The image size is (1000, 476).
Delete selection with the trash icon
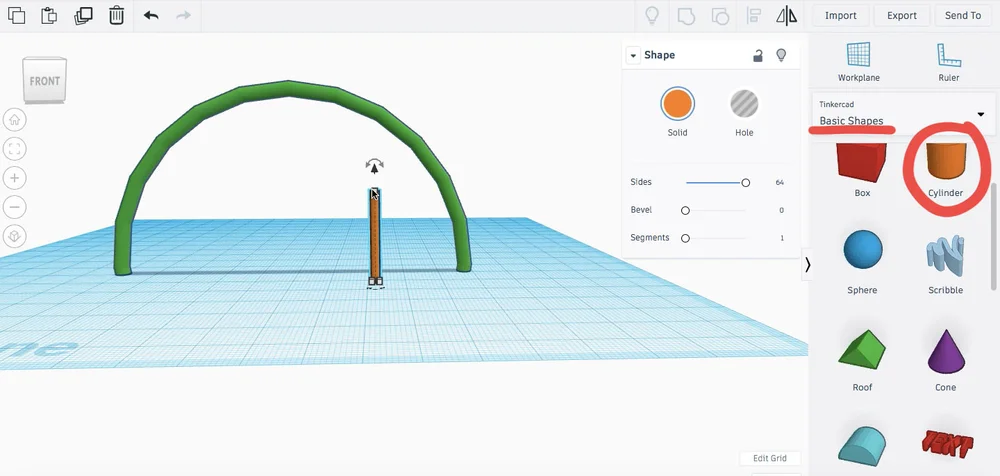(x=116, y=15)
